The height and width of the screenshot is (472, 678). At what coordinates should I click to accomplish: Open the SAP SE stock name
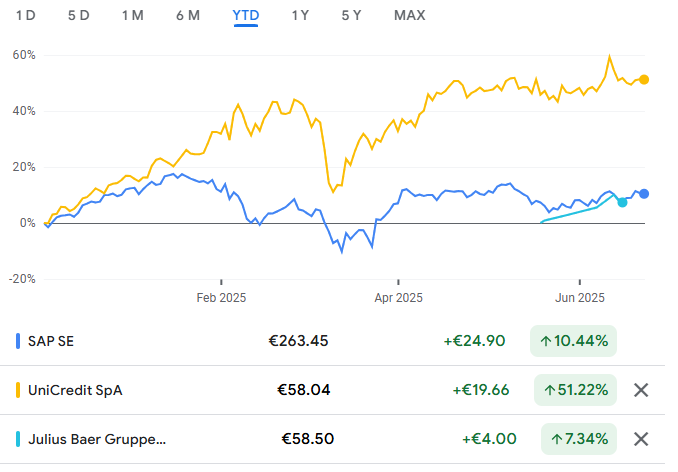pos(51,341)
